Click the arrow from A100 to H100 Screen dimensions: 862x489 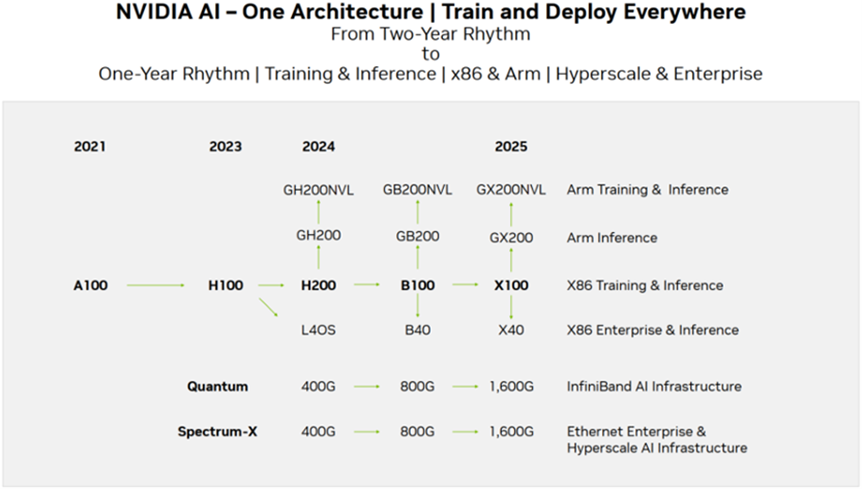(156, 285)
